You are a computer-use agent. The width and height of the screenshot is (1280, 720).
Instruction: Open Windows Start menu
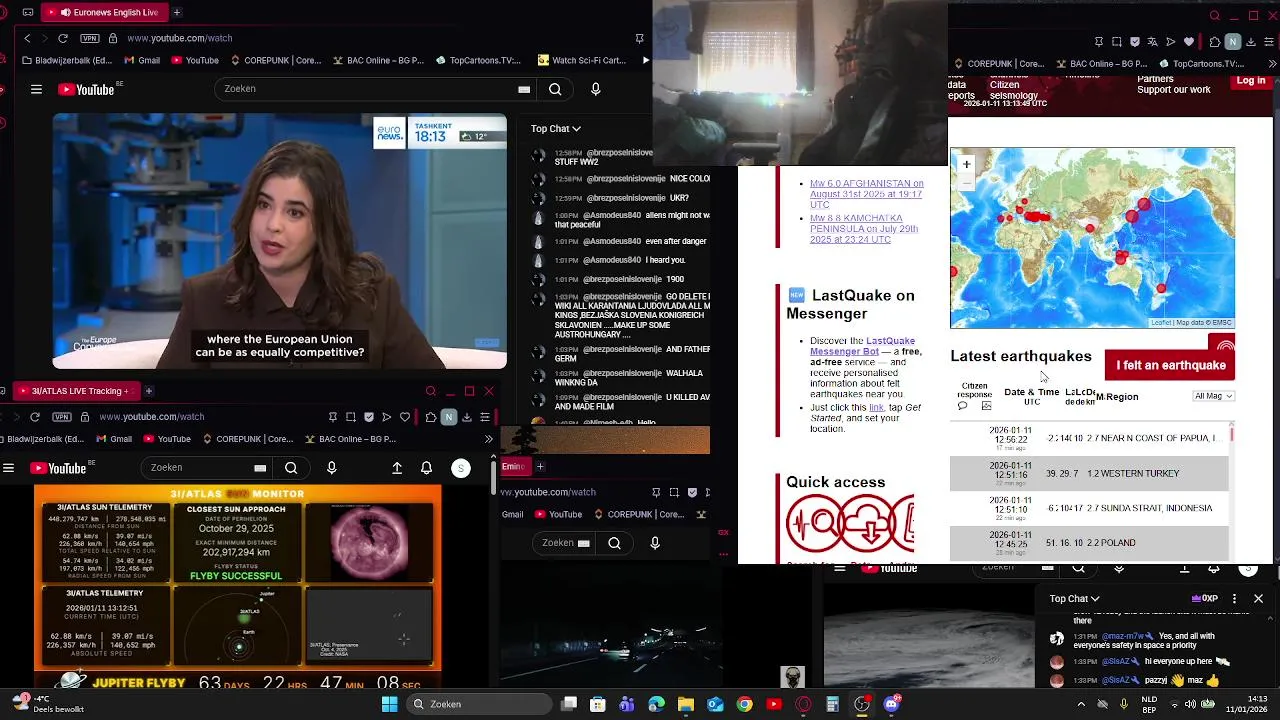pos(389,704)
